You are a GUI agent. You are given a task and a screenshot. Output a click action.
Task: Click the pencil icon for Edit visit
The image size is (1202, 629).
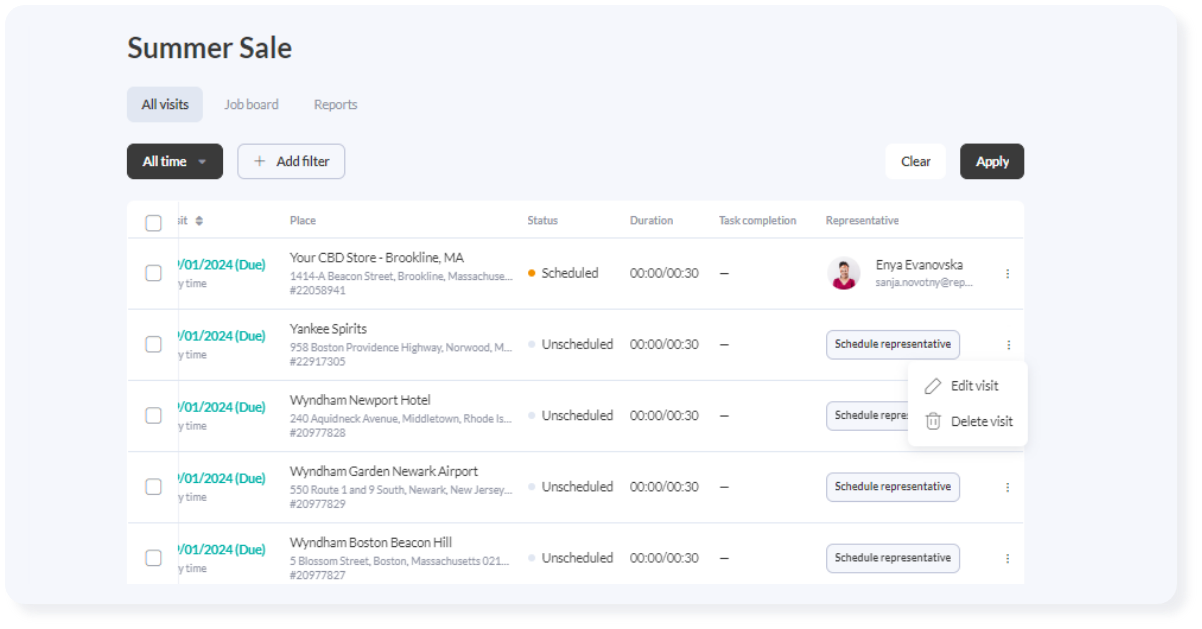(x=933, y=386)
